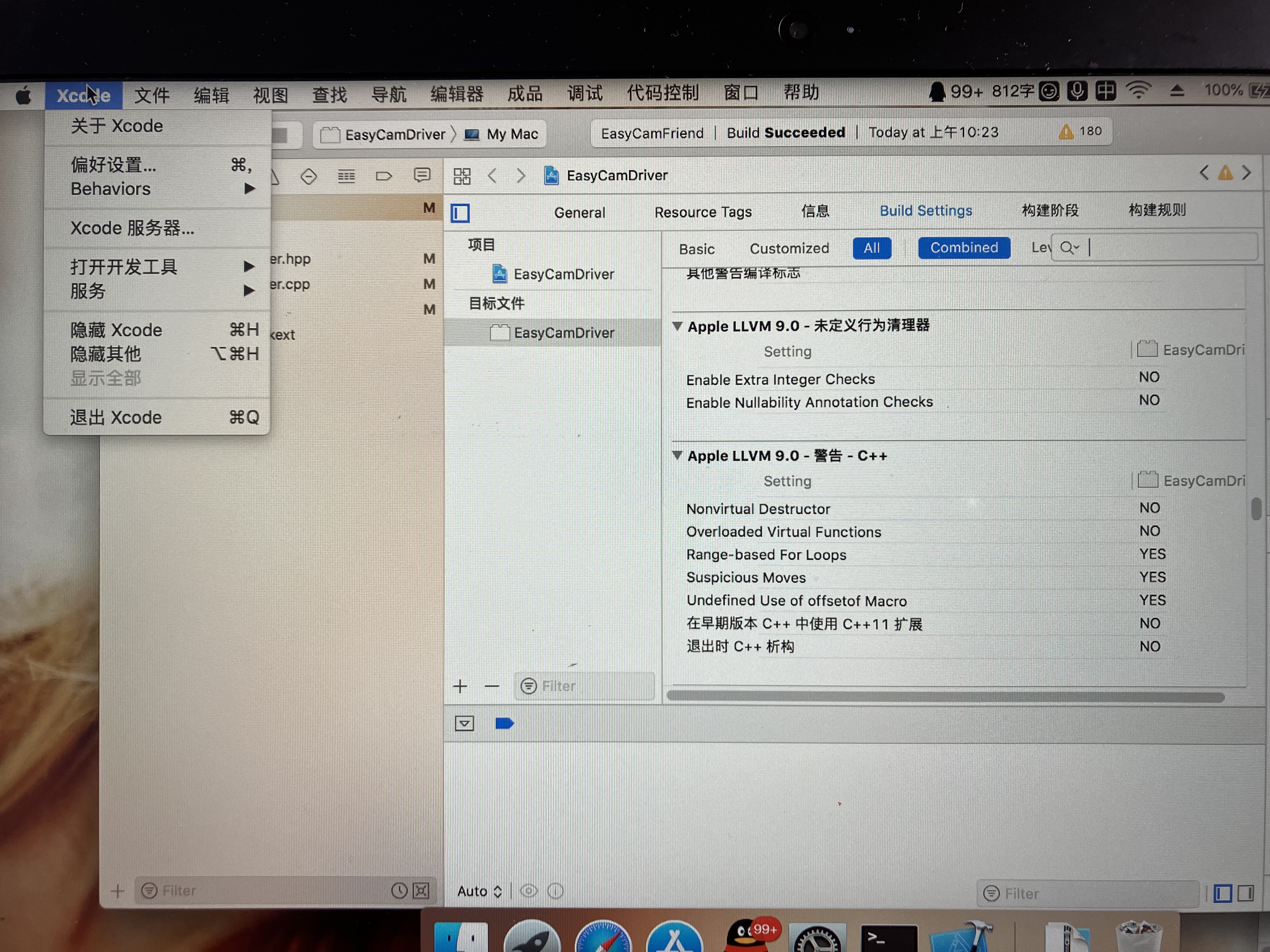Switch to the General tab
The width and height of the screenshot is (1270, 952).
coord(579,213)
